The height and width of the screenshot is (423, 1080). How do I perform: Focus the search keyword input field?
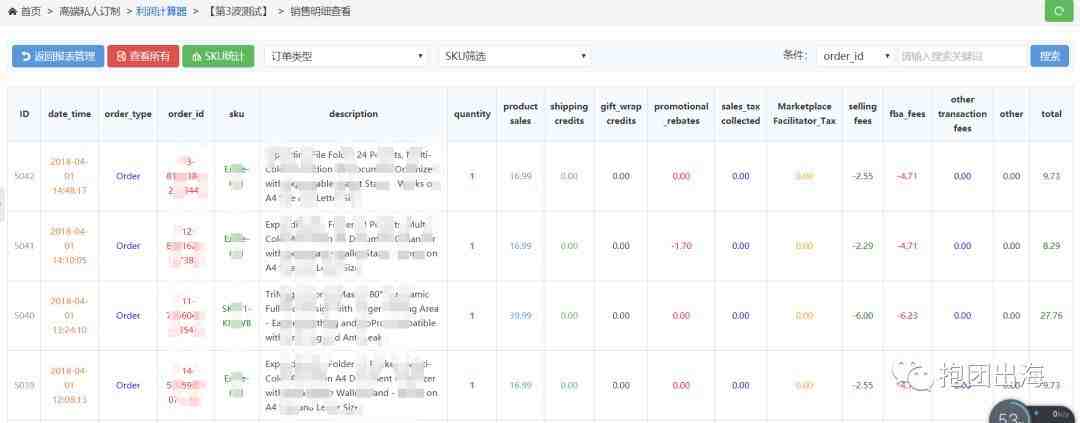961,56
